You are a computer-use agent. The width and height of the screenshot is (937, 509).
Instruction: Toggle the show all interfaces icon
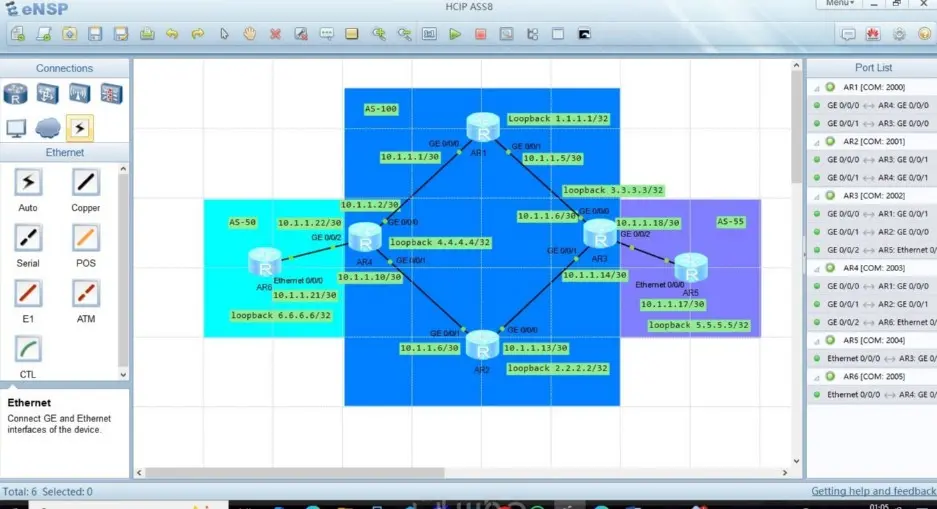coord(532,34)
